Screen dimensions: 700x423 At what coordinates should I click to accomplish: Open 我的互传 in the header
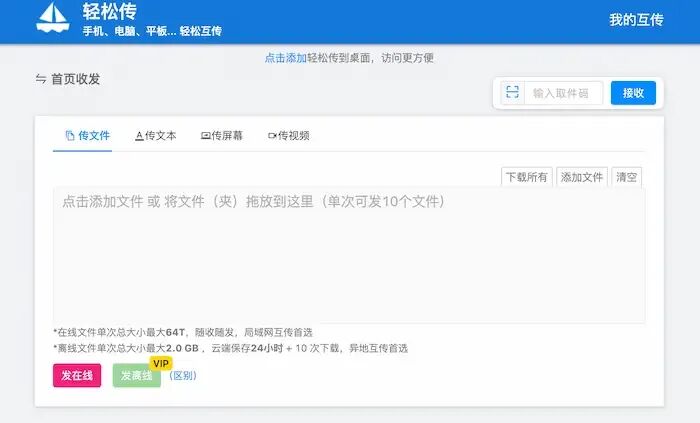[x=636, y=20]
